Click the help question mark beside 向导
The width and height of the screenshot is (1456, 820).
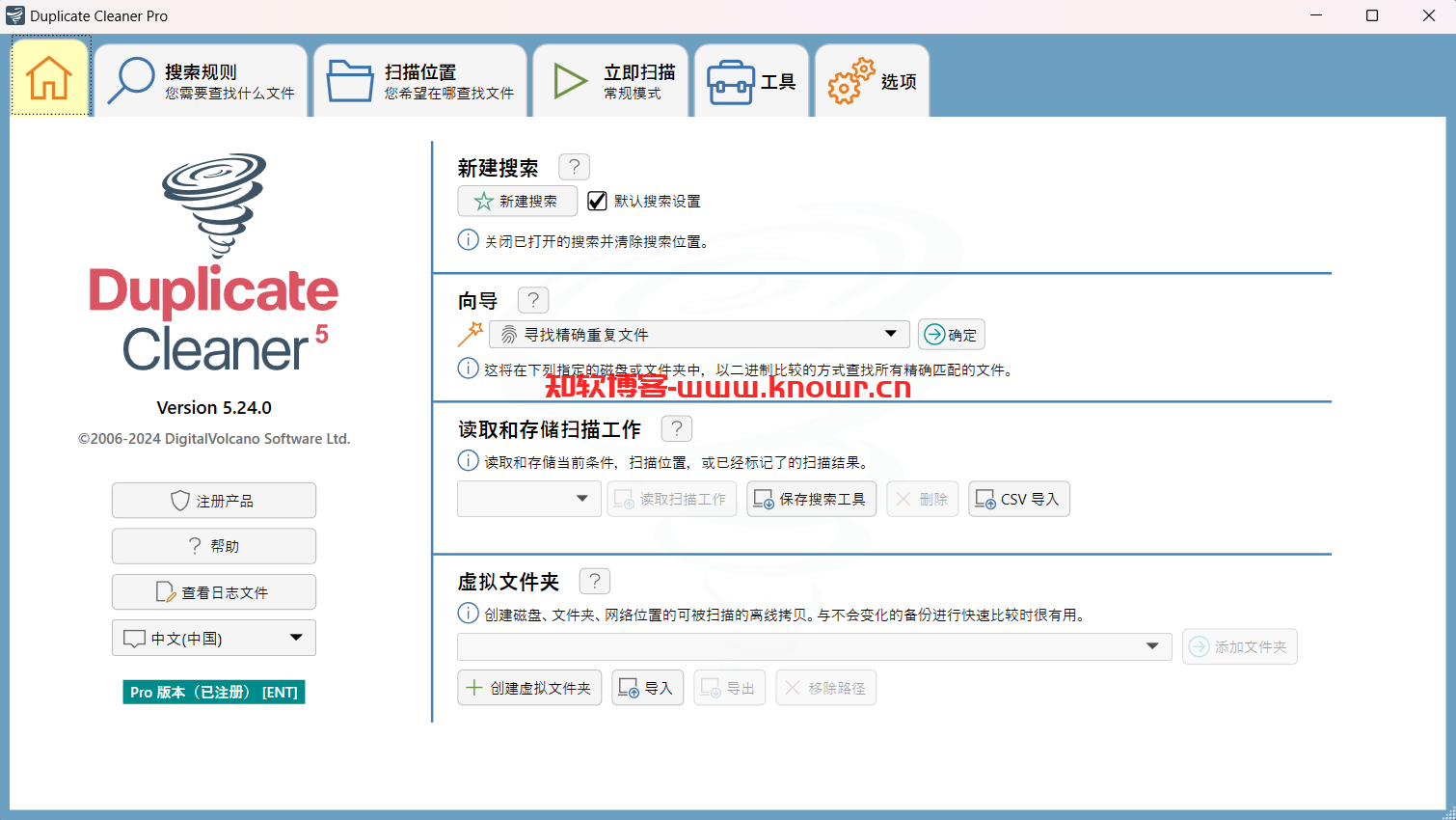(x=533, y=300)
